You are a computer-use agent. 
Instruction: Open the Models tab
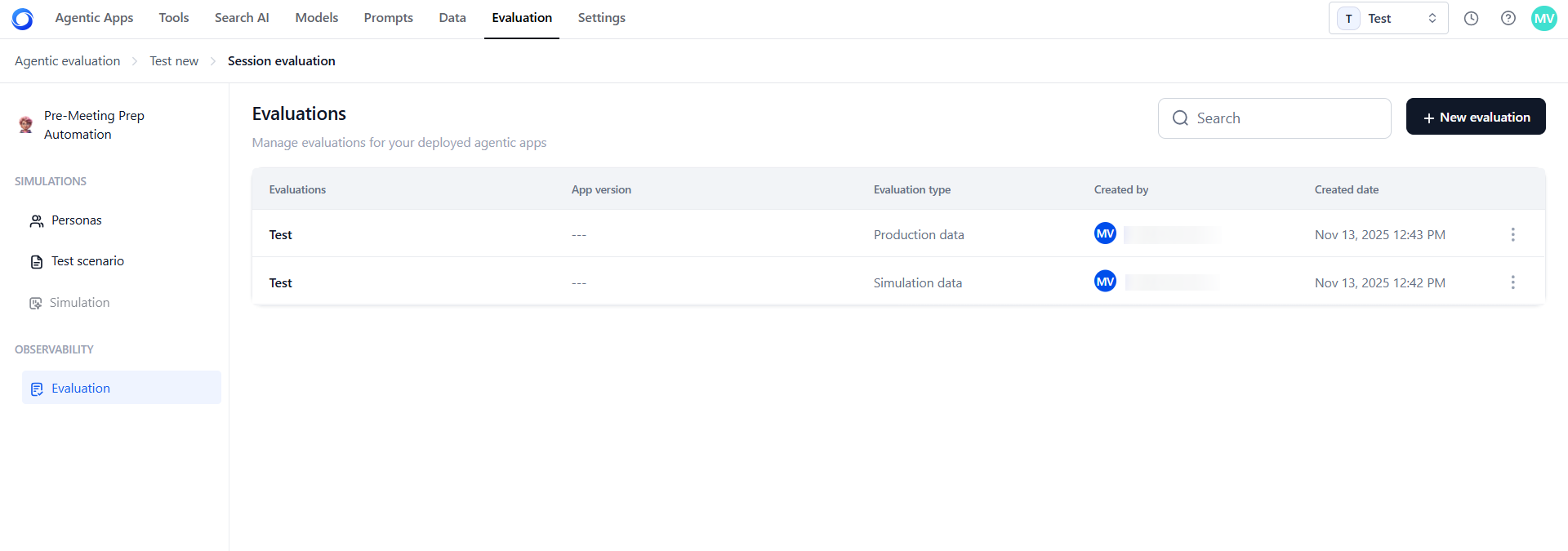click(317, 18)
